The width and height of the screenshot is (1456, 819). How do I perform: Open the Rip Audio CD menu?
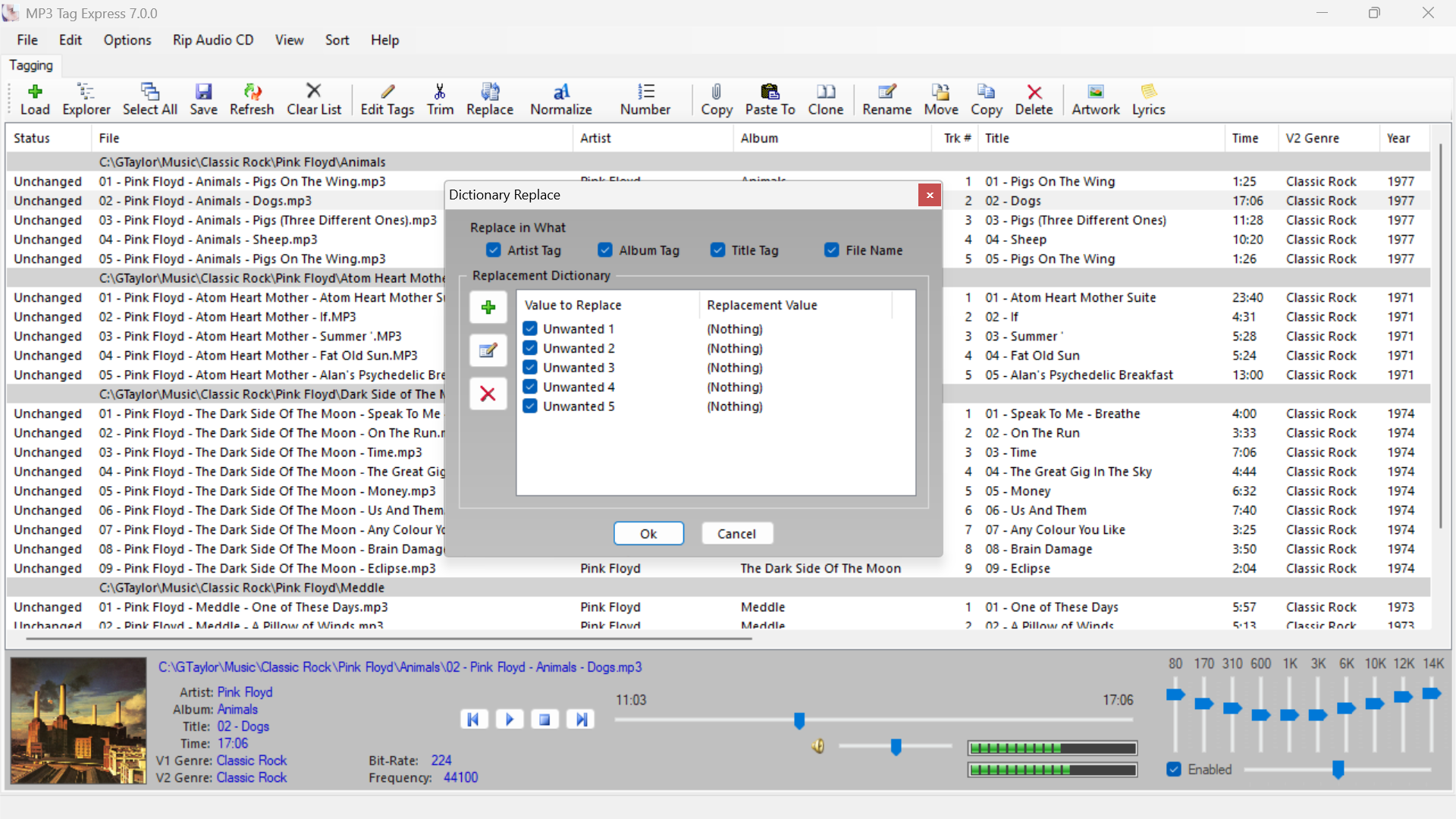coord(213,40)
